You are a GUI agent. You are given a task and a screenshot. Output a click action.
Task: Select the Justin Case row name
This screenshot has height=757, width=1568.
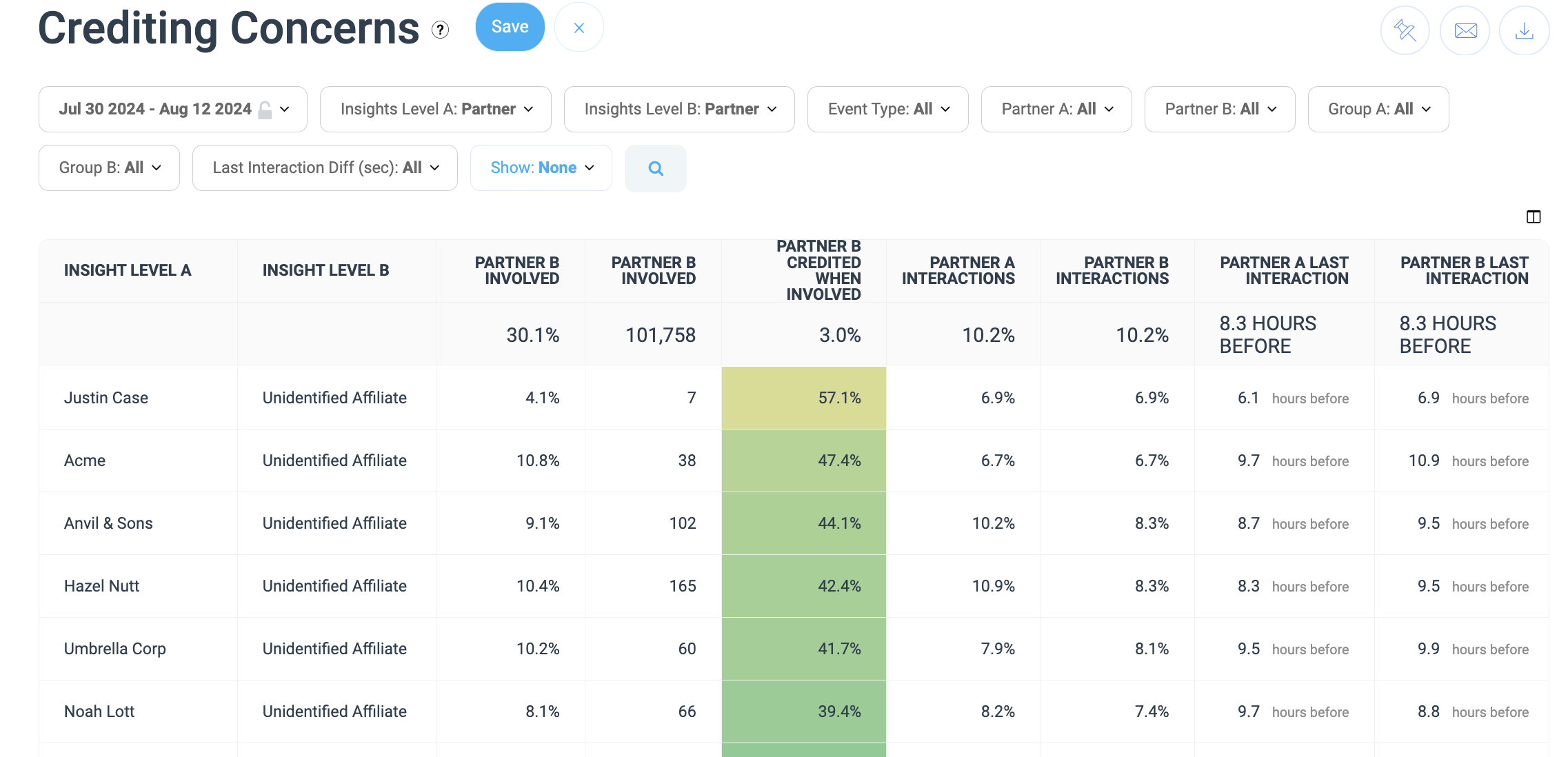click(106, 398)
